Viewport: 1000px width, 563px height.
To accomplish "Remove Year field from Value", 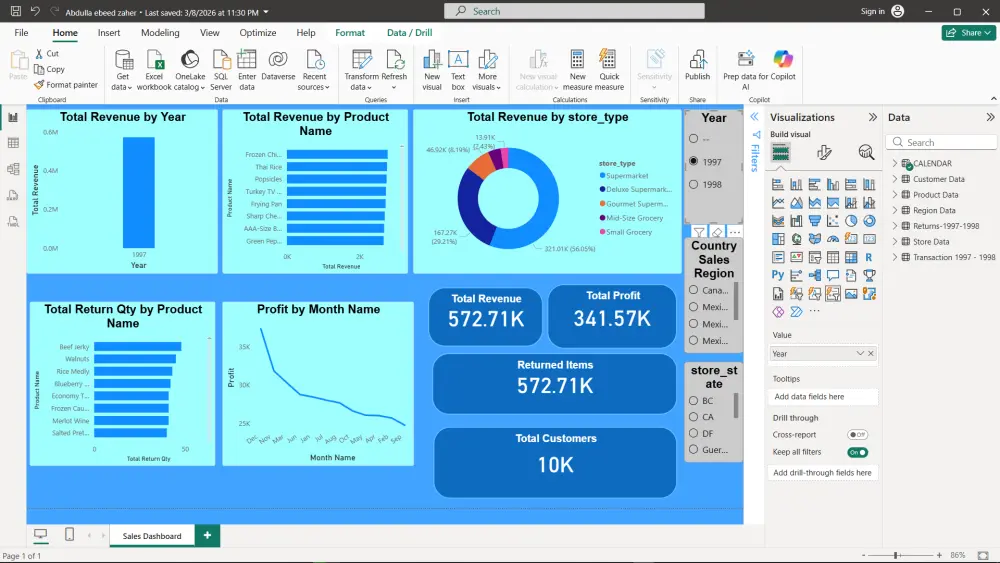I will [x=871, y=353].
